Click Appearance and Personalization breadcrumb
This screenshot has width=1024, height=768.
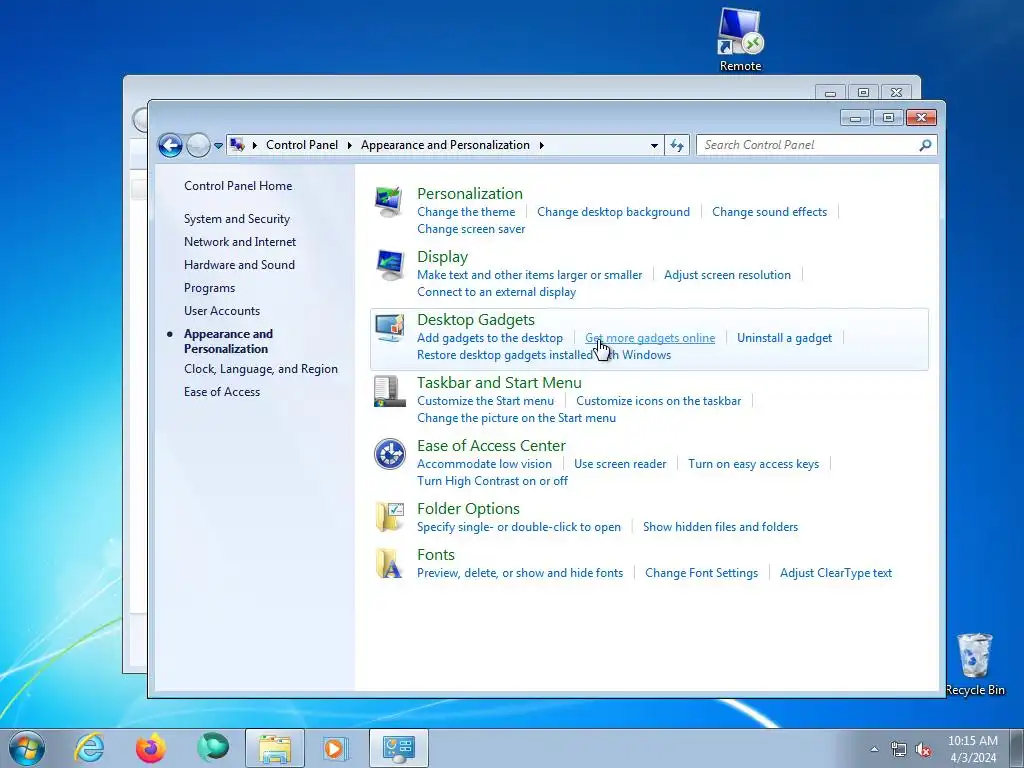pos(445,145)
